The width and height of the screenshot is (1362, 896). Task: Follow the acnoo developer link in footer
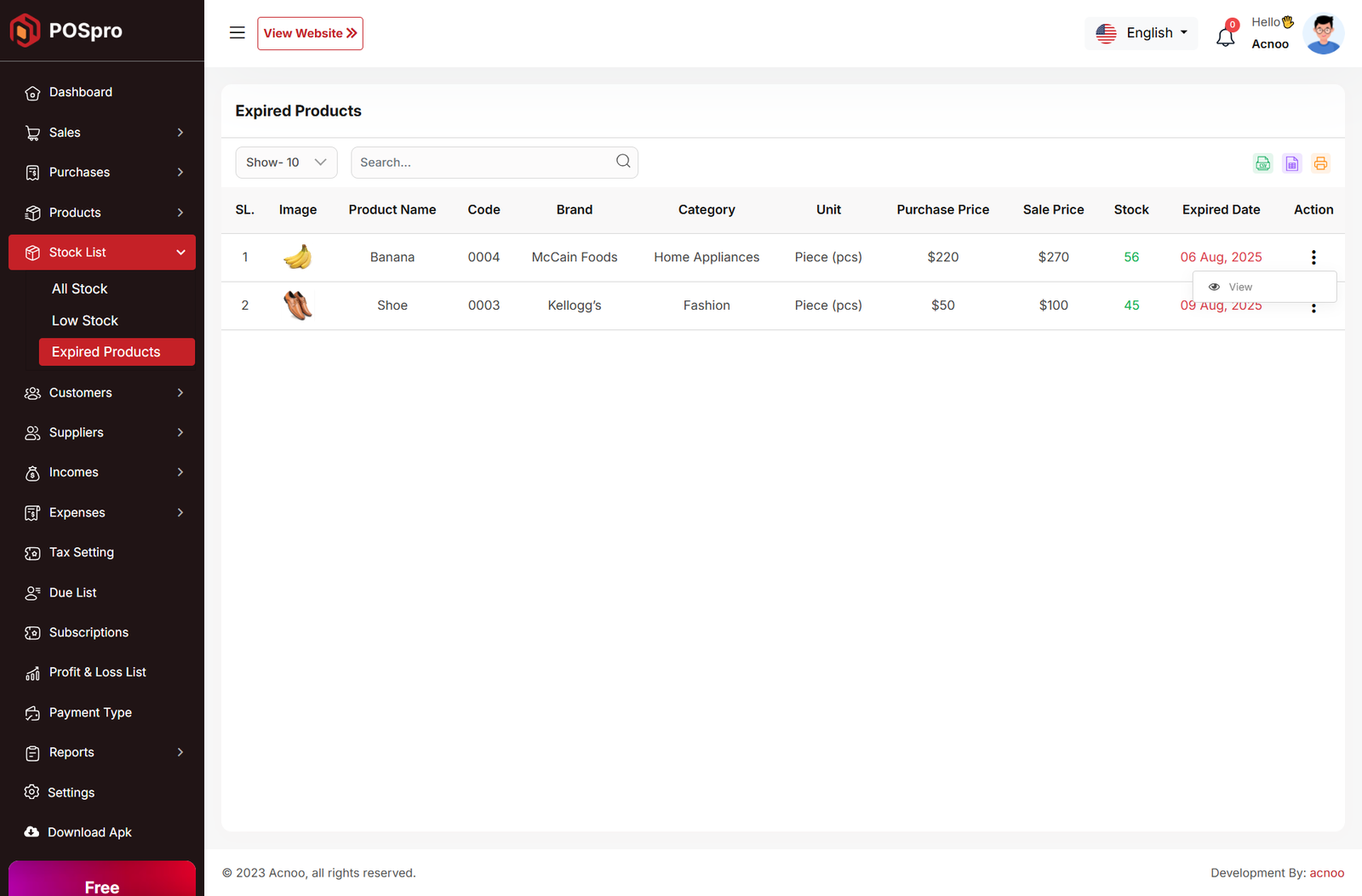[1326, 873]
